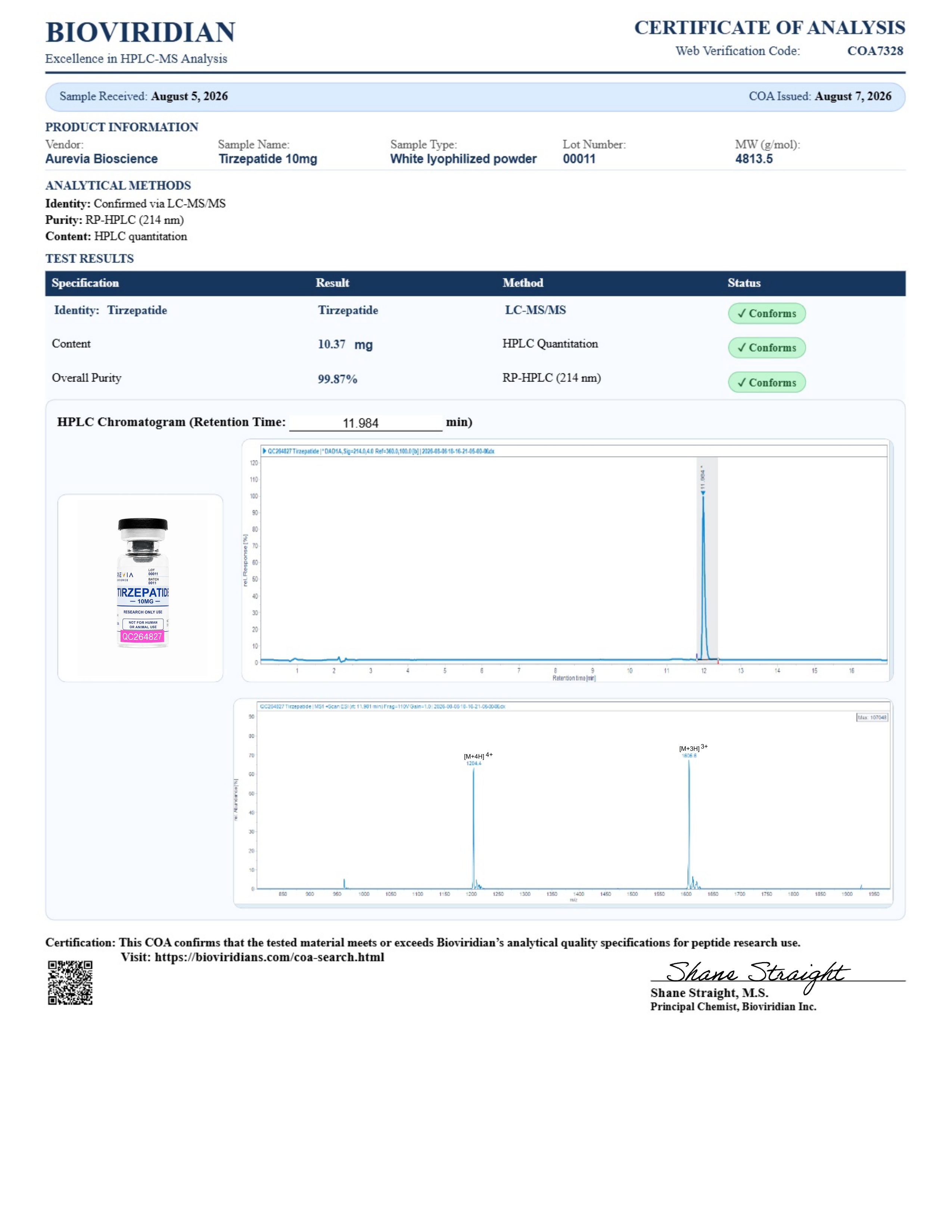952x1232 pixels.
Task: Click the TEST RESULTS heading
Action: coord(90,259)
